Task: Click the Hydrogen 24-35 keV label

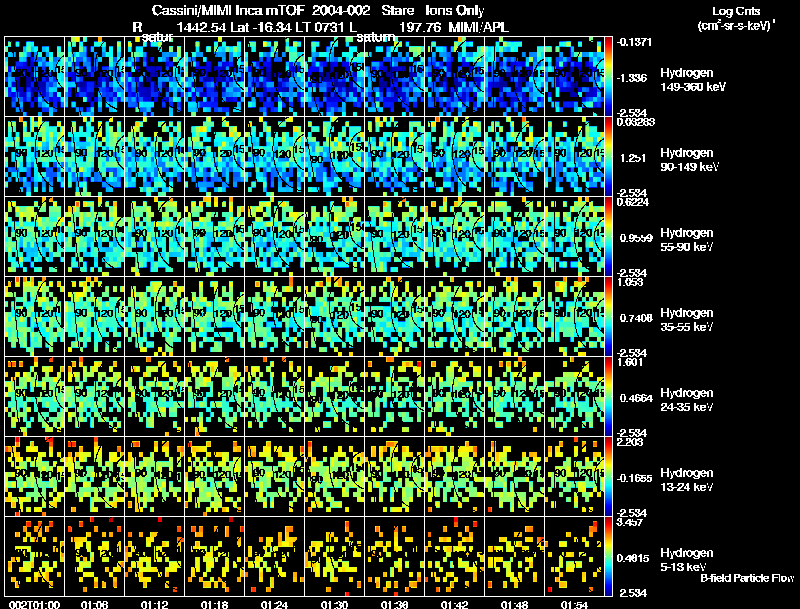Action: coord(687,400)
